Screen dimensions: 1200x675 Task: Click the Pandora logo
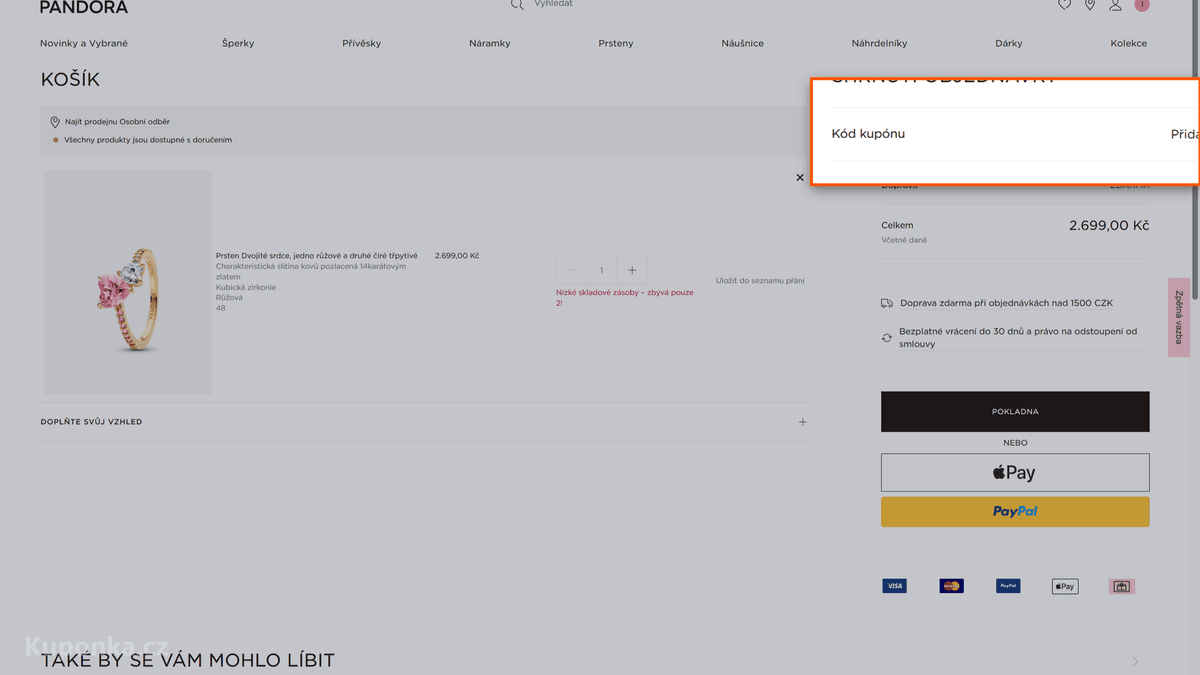[x=84, y=7]
